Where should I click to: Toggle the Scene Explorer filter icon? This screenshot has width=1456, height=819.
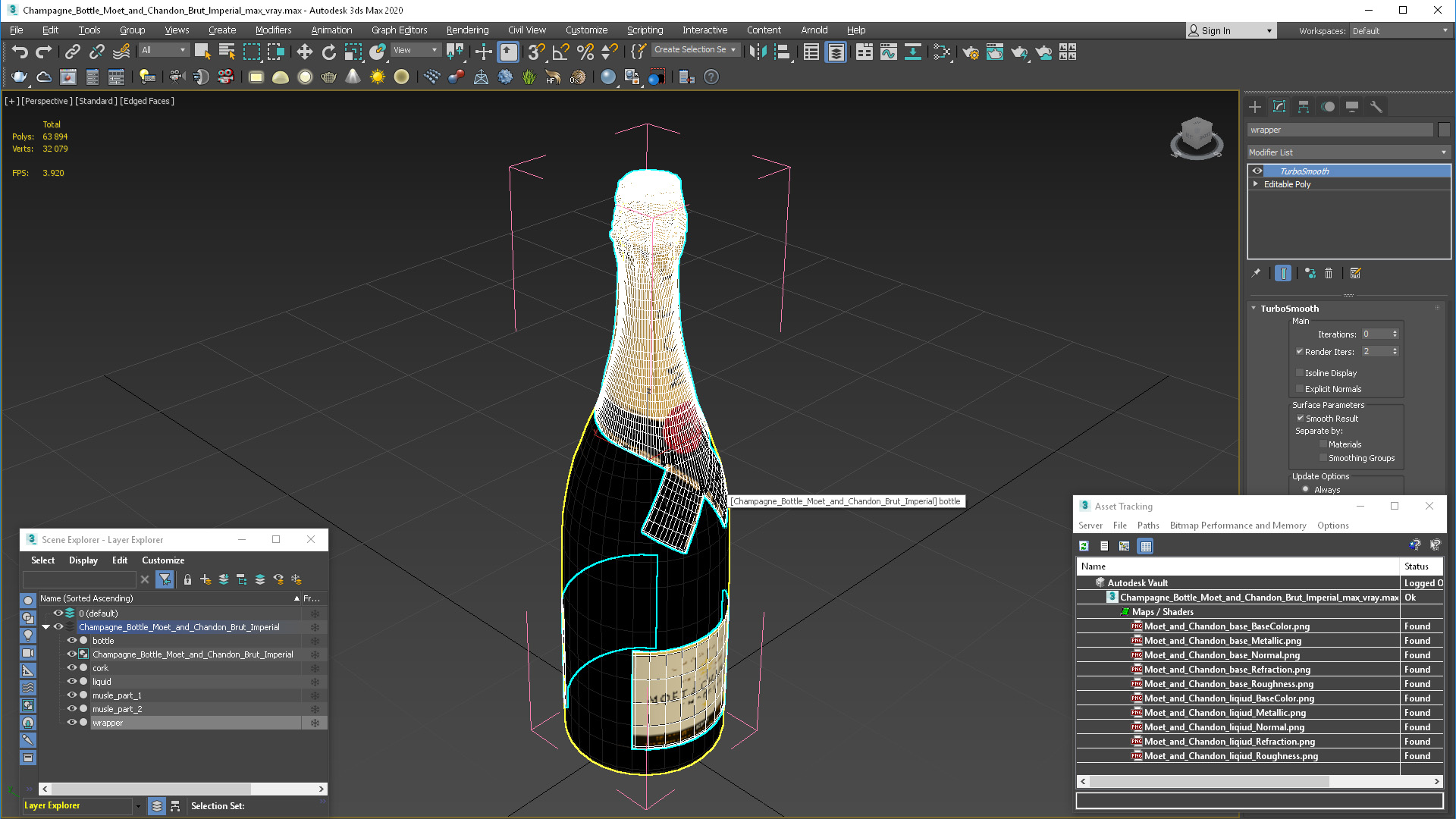165,579
